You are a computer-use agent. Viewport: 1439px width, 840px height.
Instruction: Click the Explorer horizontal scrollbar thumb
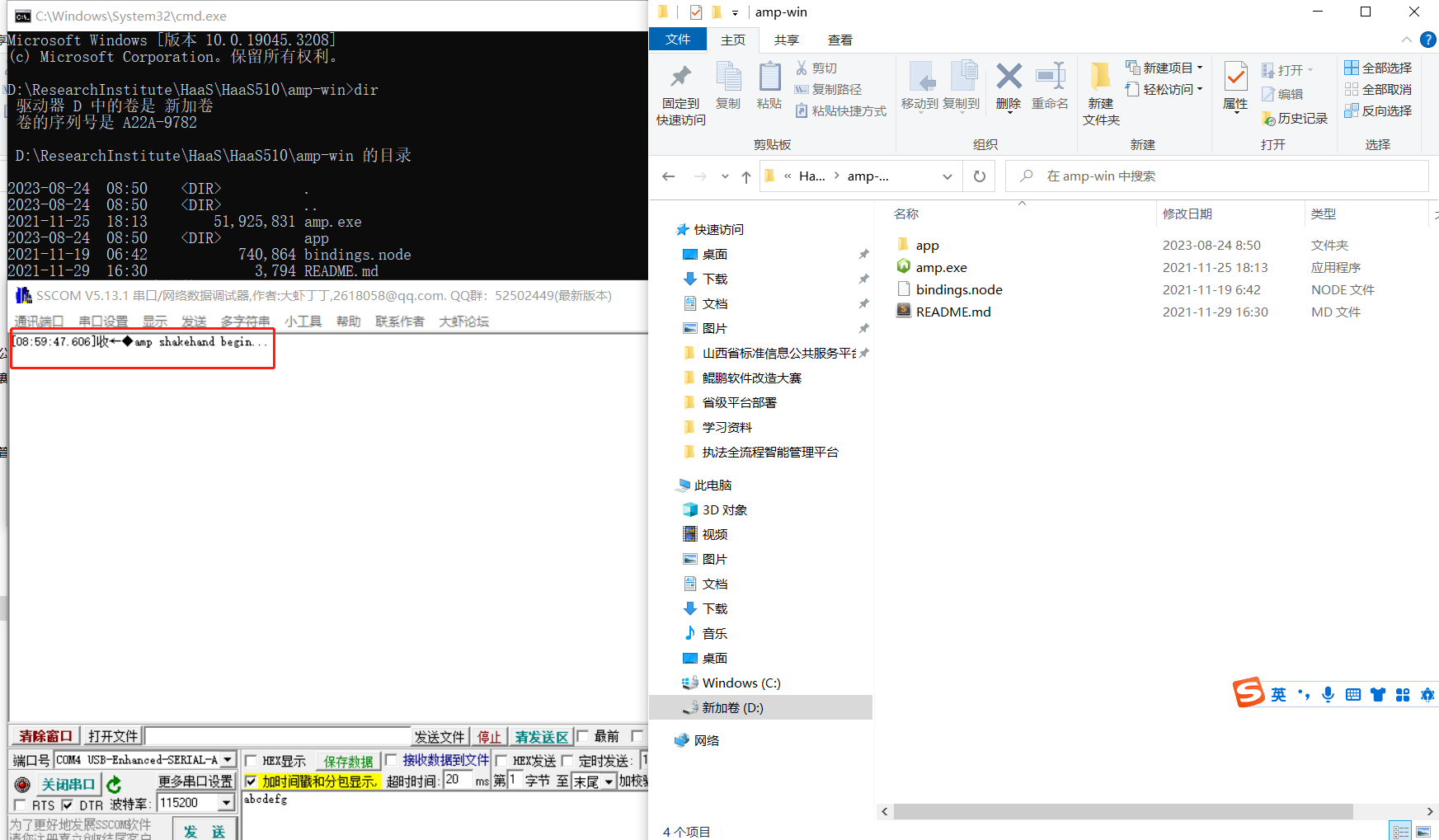point(1123,812)
